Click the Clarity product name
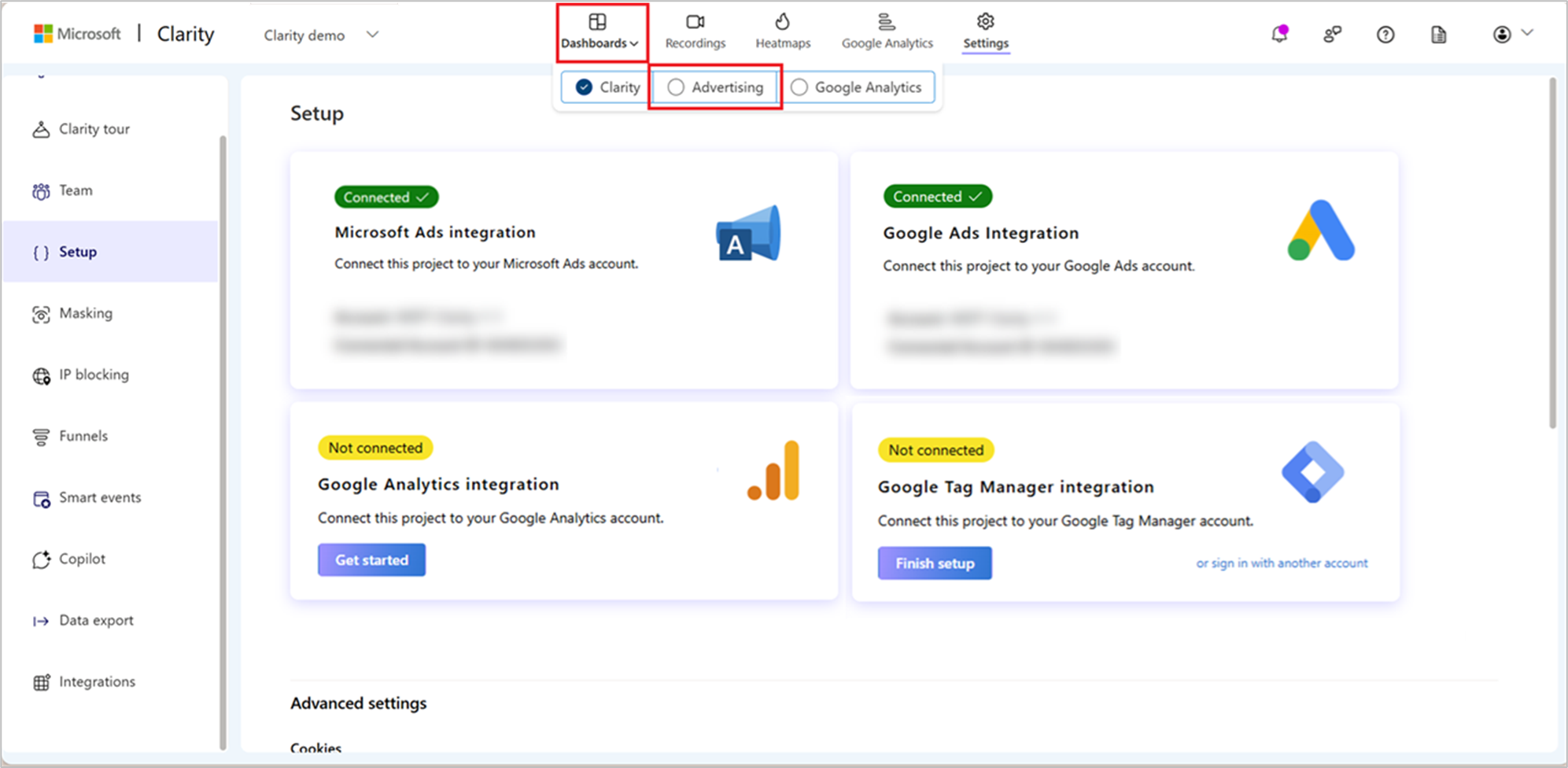Screen dimensions: 1568x768 click(186, 34)
